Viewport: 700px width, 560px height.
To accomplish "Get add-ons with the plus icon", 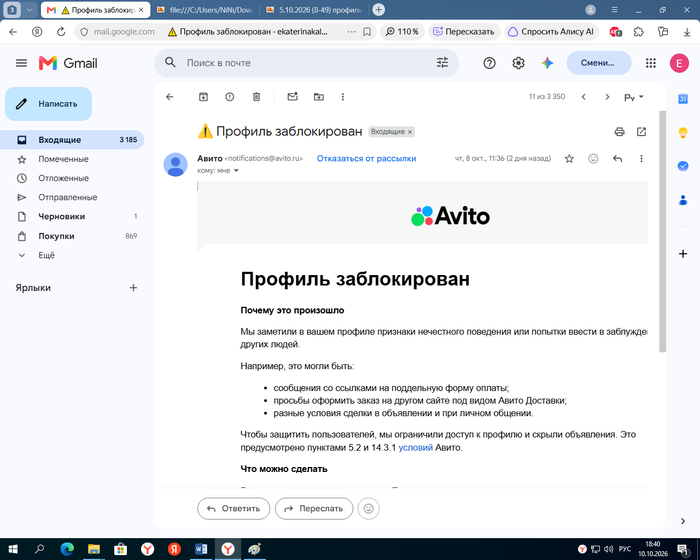I will coord(683,254).
